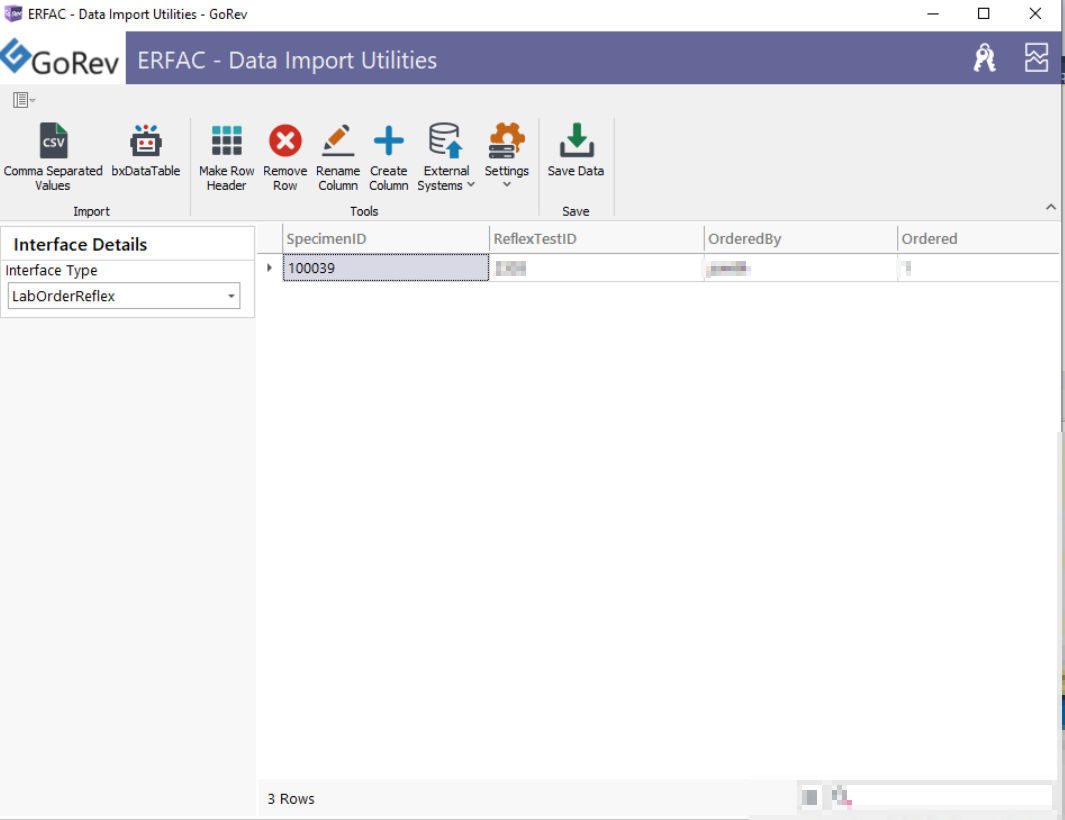
Task: Open the Interface Type combo box
Action: pyautogui.click(x=124, y=296)
